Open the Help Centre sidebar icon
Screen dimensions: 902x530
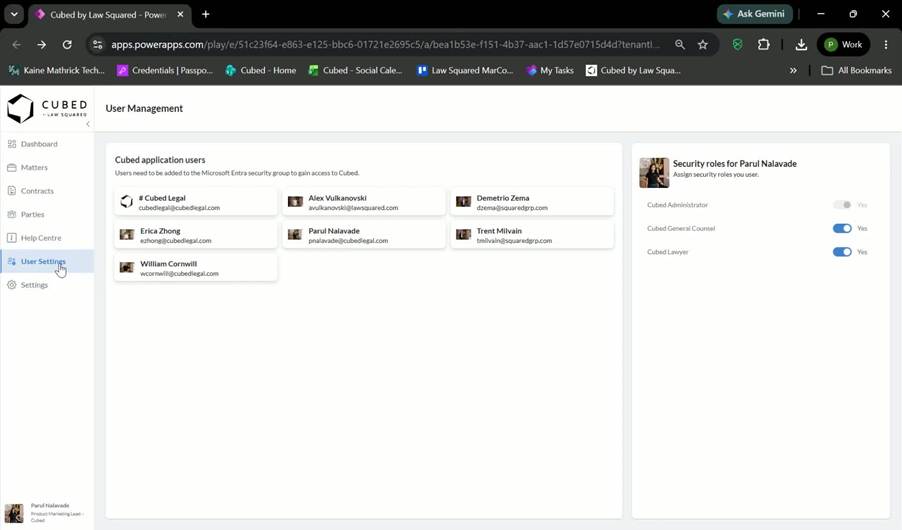point(12,238)
